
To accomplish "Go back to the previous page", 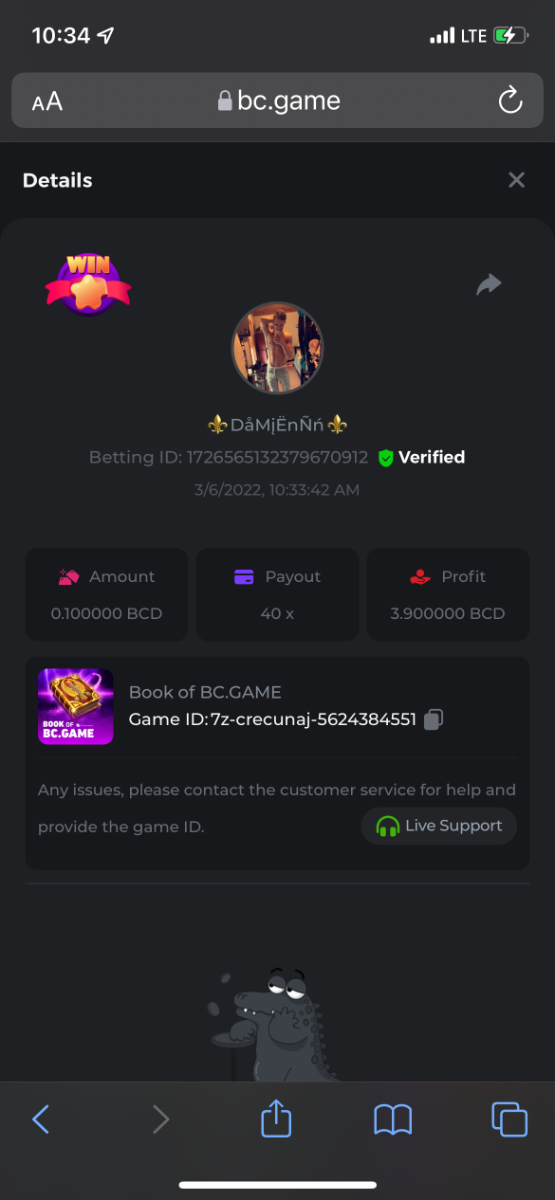I will (x=41, y=1119).
